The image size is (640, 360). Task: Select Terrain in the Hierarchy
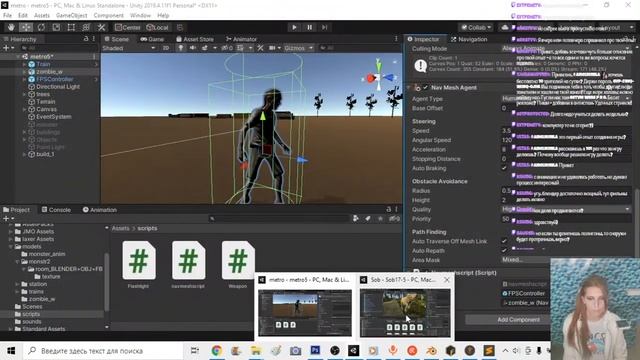tap(45, 102)
